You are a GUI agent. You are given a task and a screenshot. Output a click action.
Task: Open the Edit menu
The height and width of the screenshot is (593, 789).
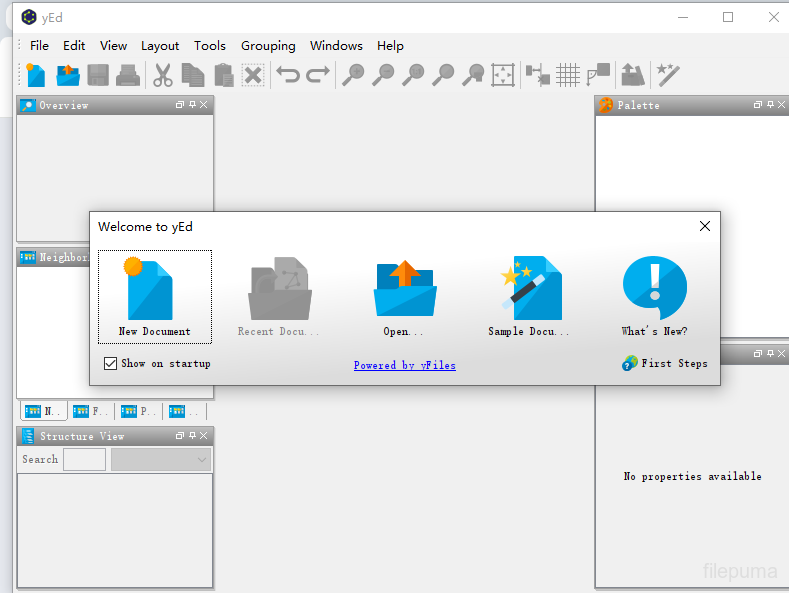pyautogui.click(x=74, y=46)
